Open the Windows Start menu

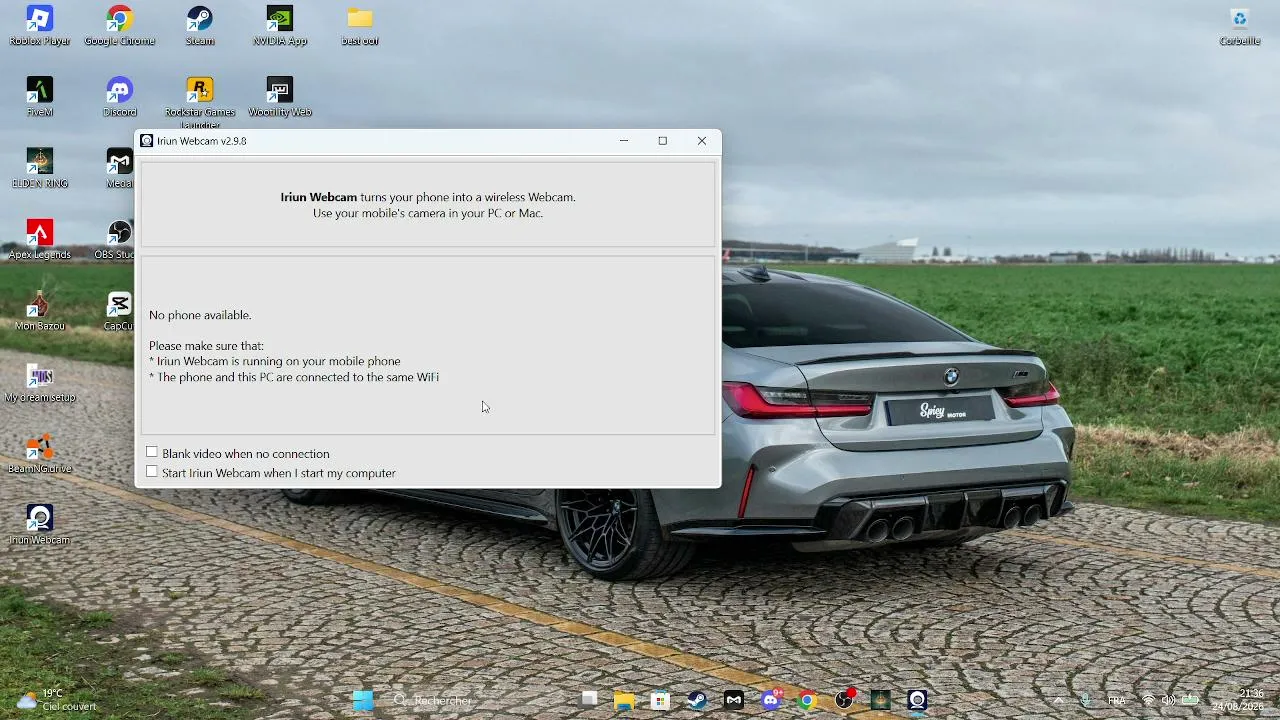click(363, 700)
